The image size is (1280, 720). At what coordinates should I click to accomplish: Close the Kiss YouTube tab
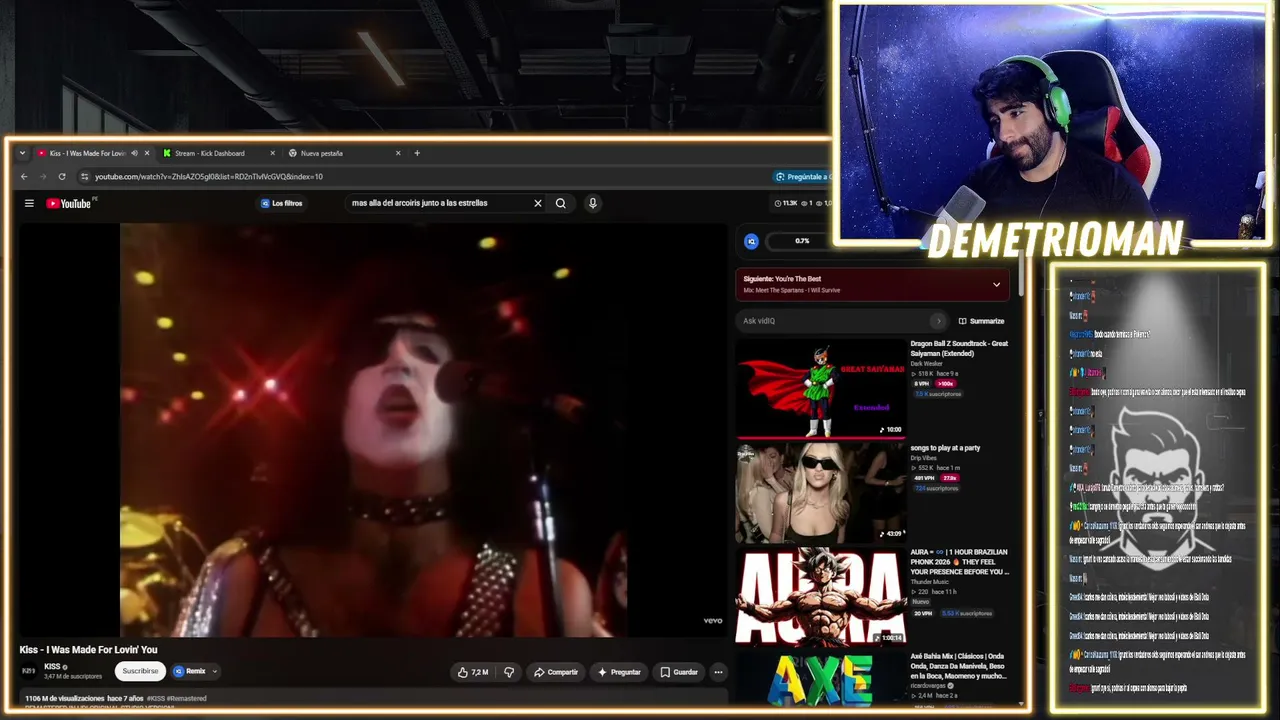(147, 153)
